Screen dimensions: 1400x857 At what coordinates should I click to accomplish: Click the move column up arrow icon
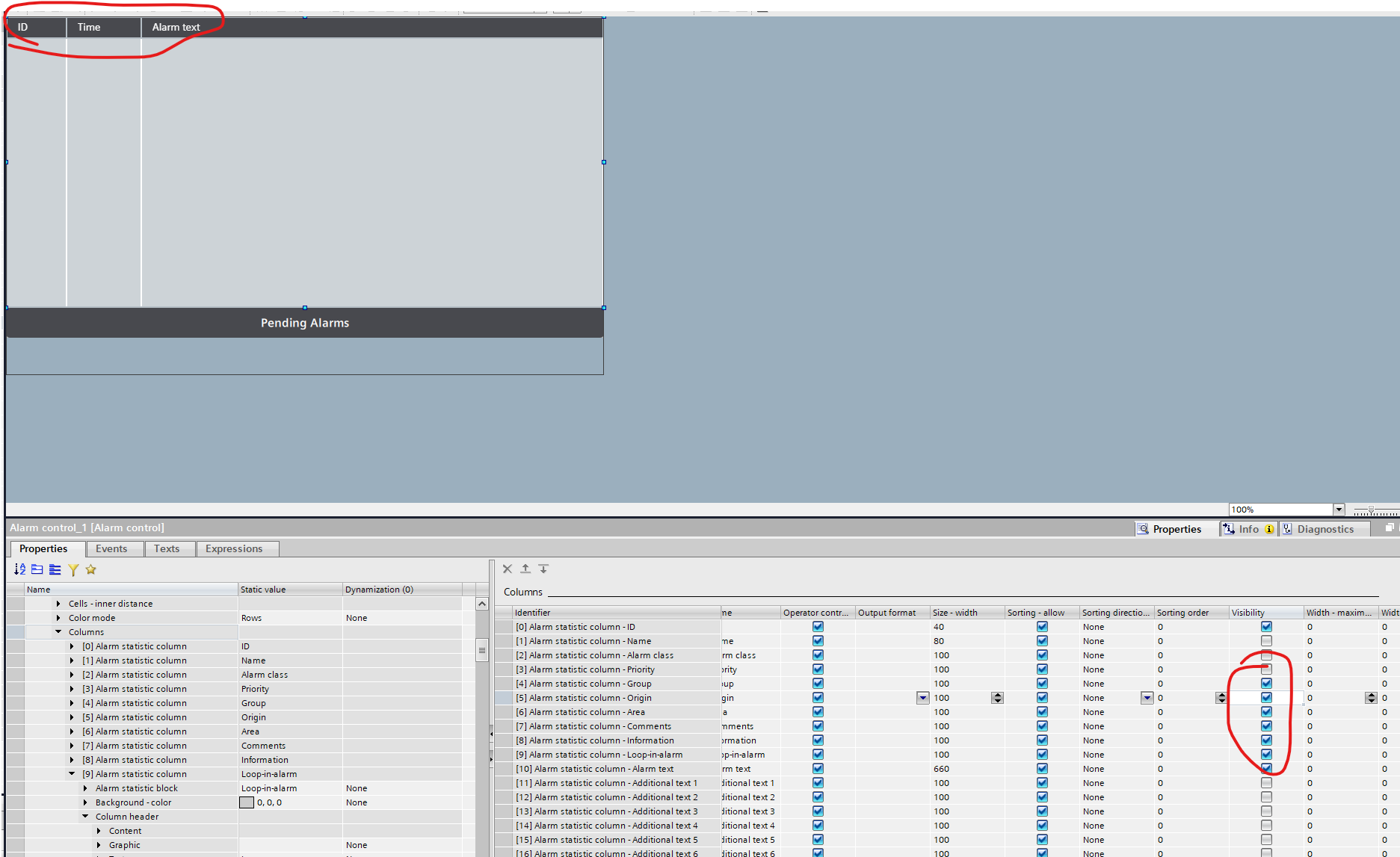coord(525,569)
